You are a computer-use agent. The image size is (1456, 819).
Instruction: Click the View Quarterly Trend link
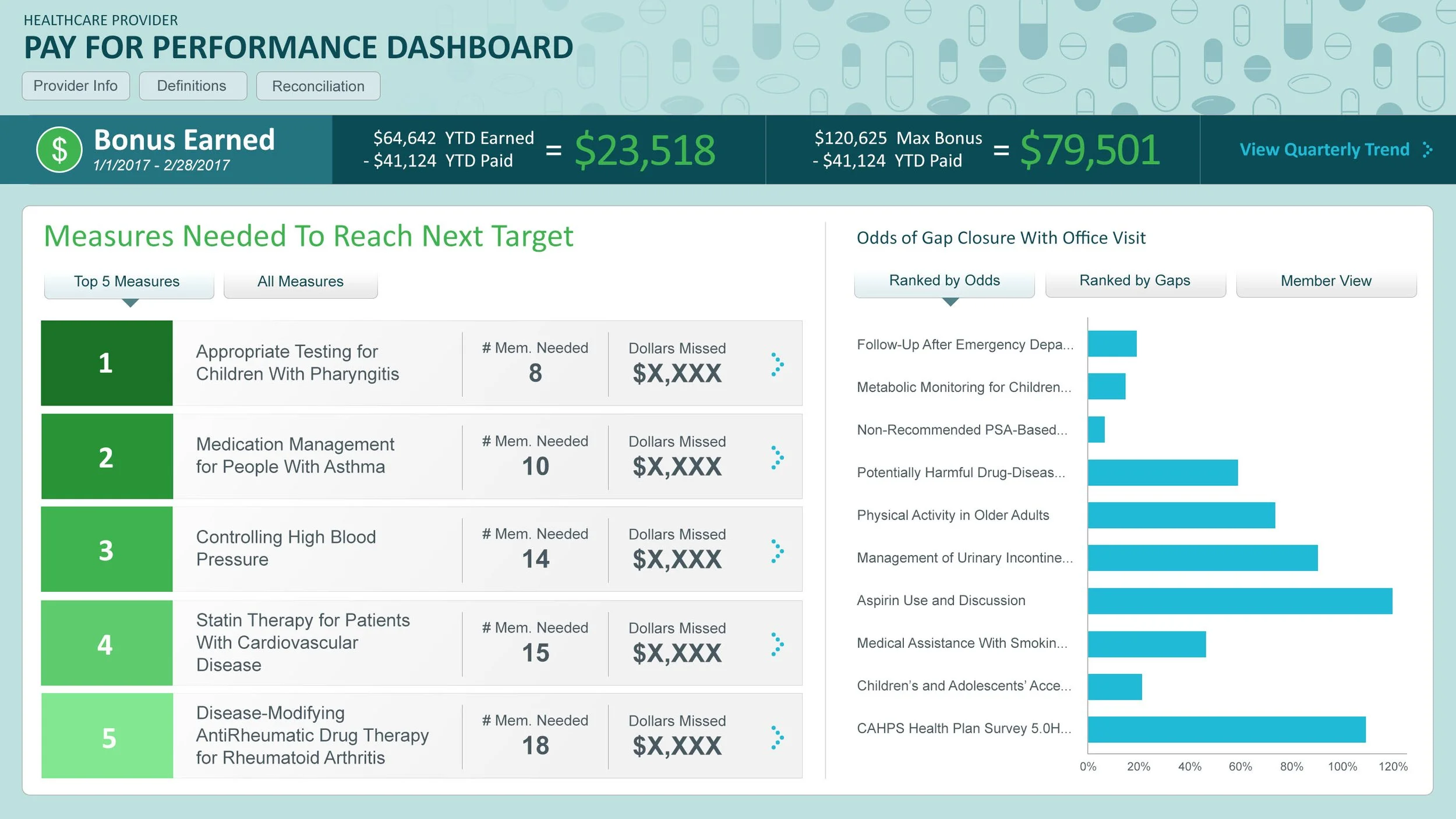pos(1324,150)
